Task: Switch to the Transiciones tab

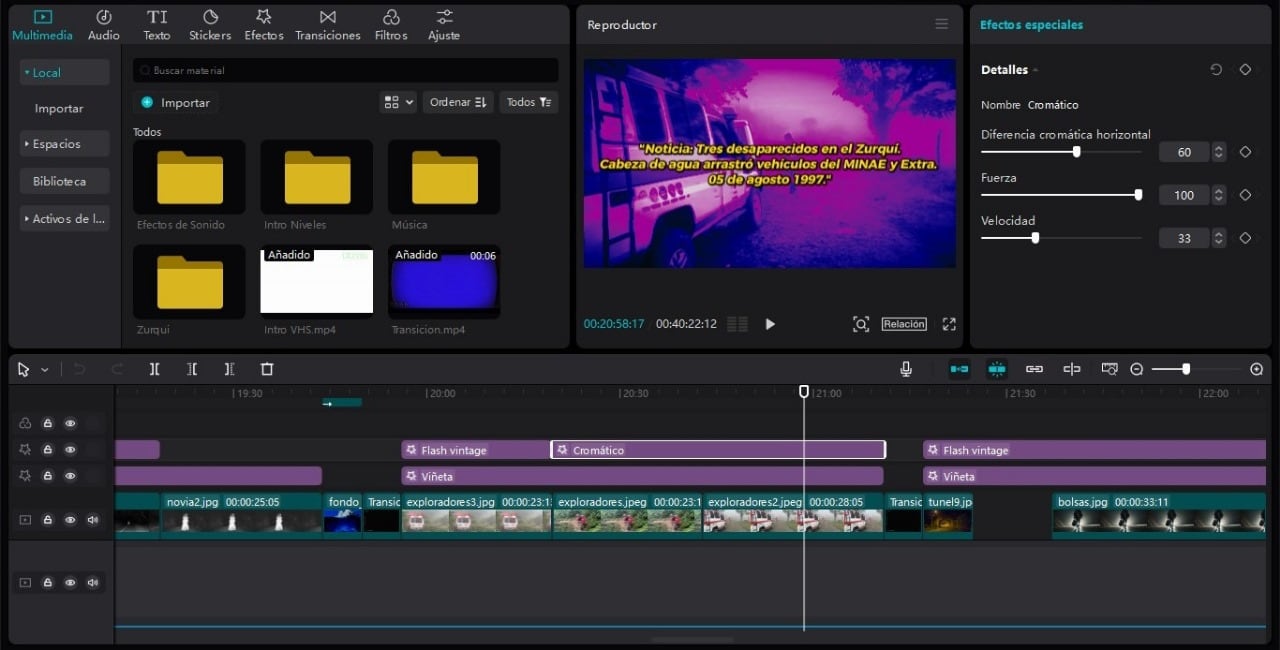Action: (x=327, y=25)
